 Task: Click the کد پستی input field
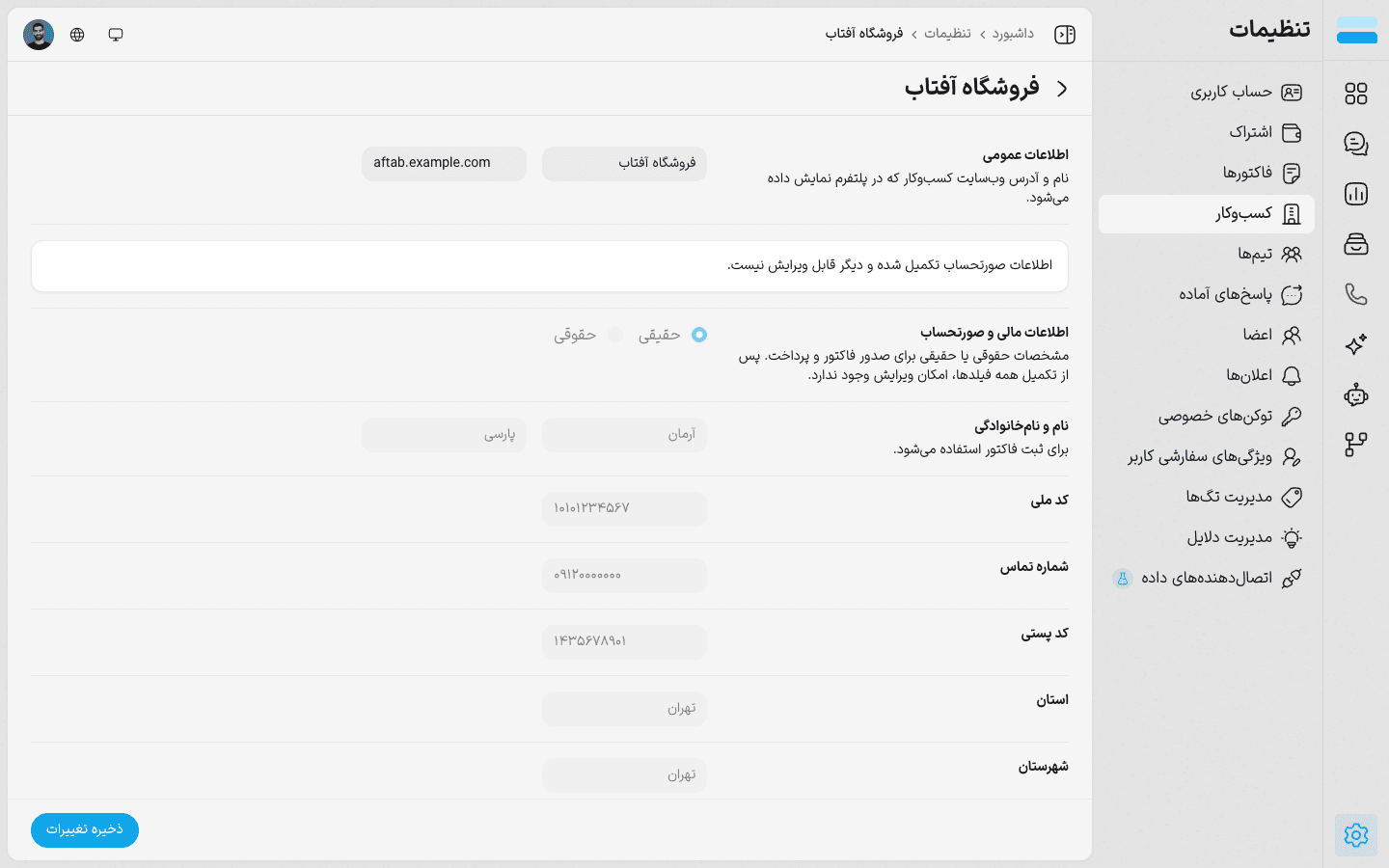(x=624, y=642)
